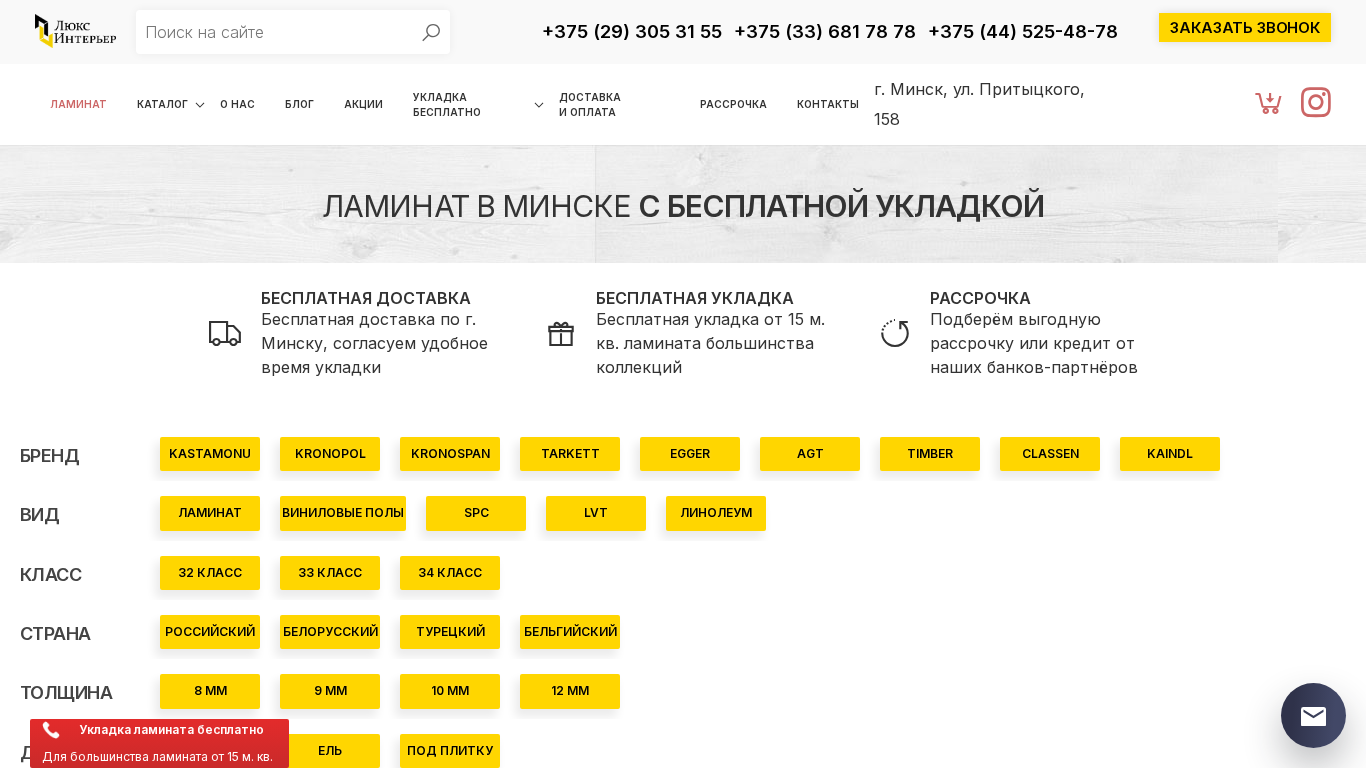The width and height of the screenshot is (1366, 768).
Task: Open the mail chat widget button
Action: (1313, 715)
